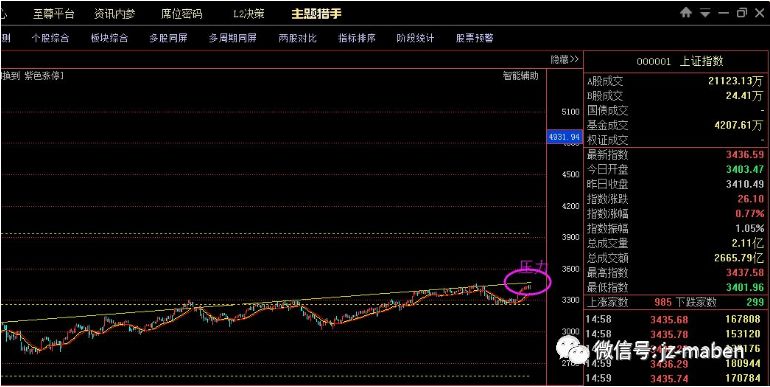The image size is (770, 387).
Task: Click the 昨日收盘 value 3410.49
Action: (745, 184)
